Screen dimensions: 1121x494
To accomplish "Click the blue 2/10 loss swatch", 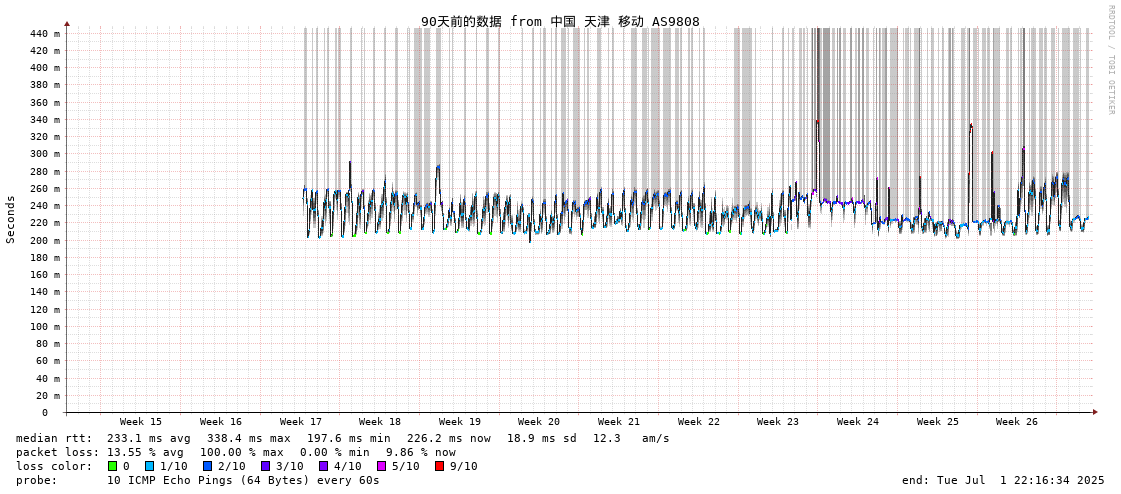I will point(207,467).
